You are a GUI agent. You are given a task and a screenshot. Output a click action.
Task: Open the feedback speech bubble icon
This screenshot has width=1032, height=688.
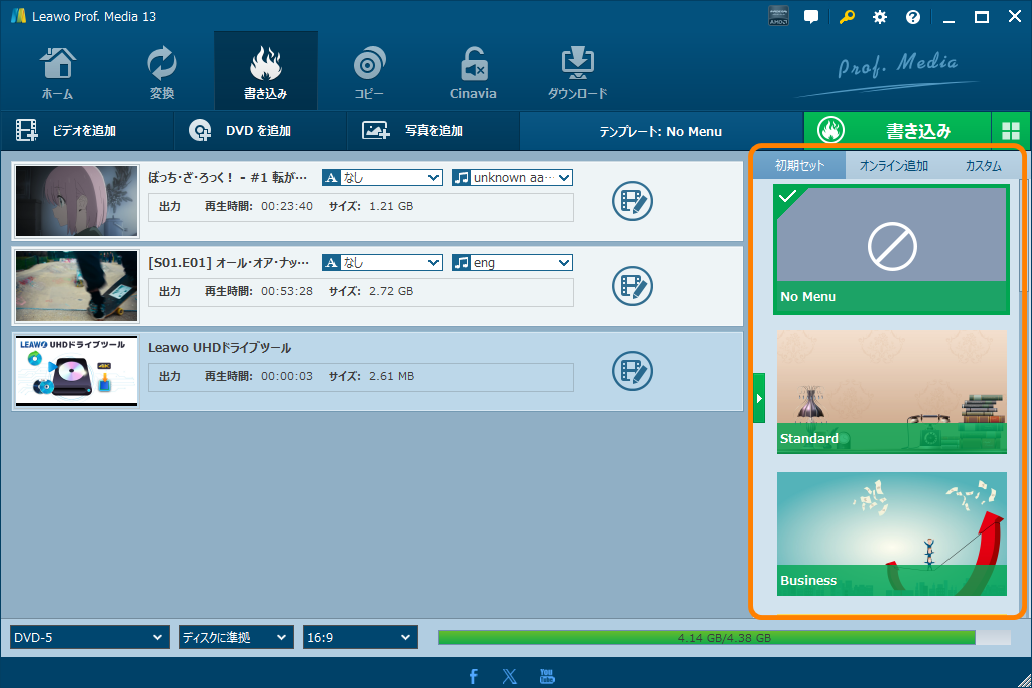(x=812, y=17)
